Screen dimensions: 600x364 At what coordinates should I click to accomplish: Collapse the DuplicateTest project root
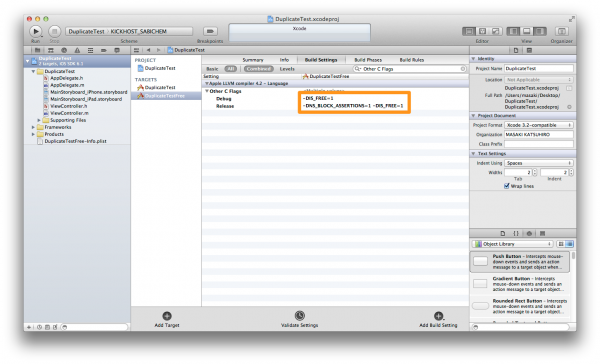(28, 61)
